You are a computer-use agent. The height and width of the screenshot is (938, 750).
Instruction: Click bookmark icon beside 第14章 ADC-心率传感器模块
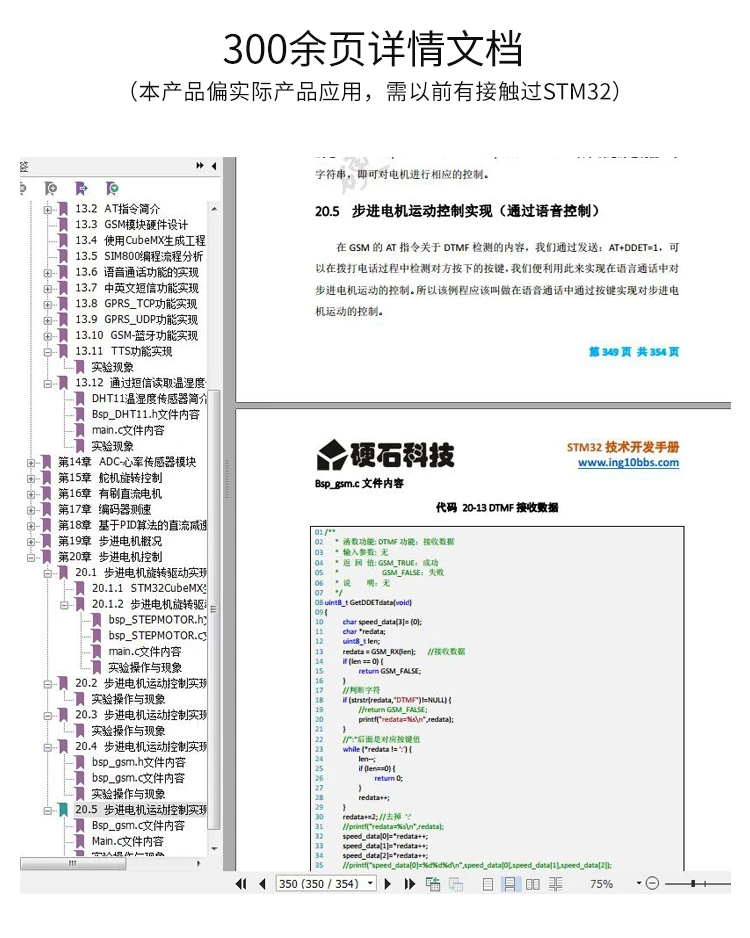tap(46, 462)
